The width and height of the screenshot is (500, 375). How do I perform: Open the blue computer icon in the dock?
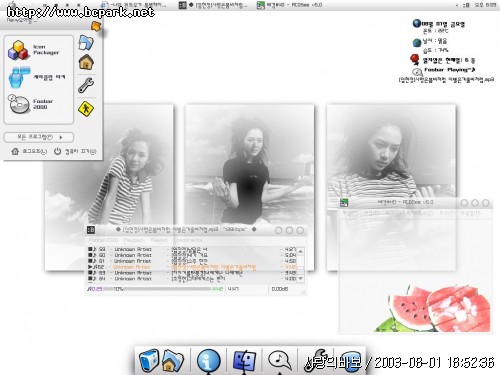click(149, 360)
